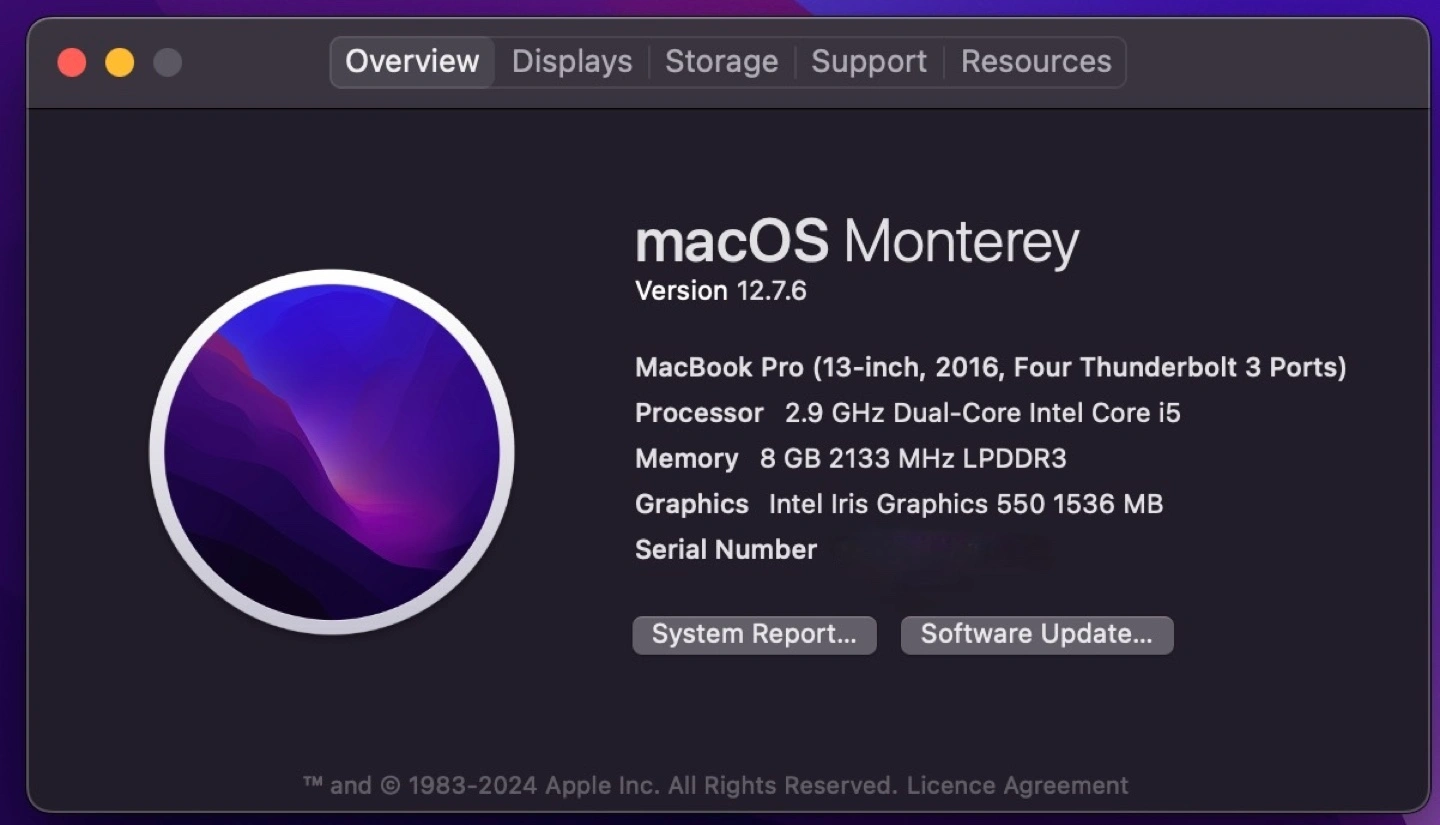This screenshot has width=1440, height=825.
Task: Click the Apple Inc. copyright notice text
Action: 600,786
